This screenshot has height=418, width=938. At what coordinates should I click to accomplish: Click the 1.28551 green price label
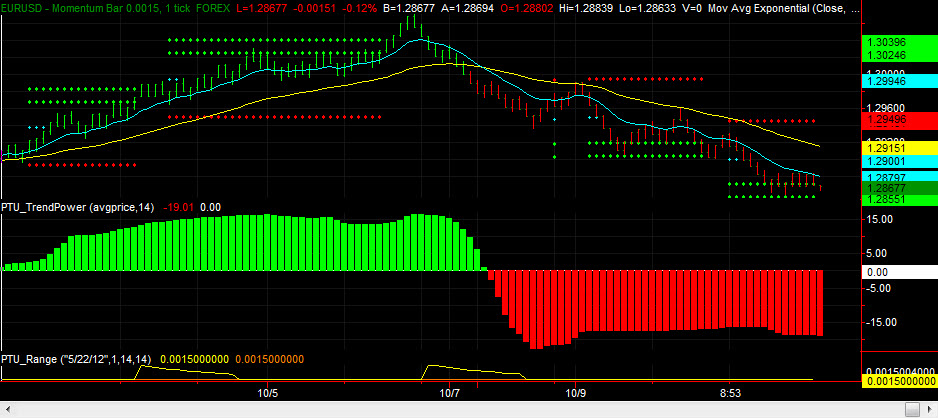(x=899, y=200)
